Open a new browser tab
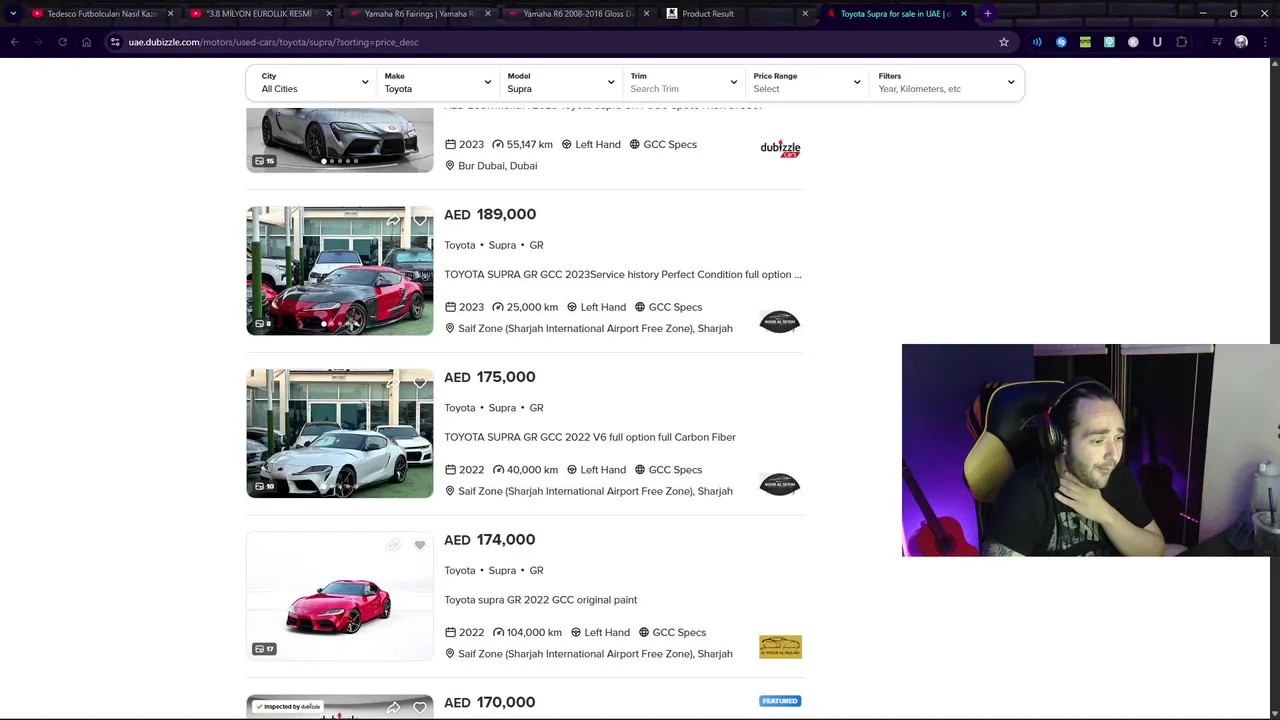This screenshot has height=720, width=1280. click(987, 14)
